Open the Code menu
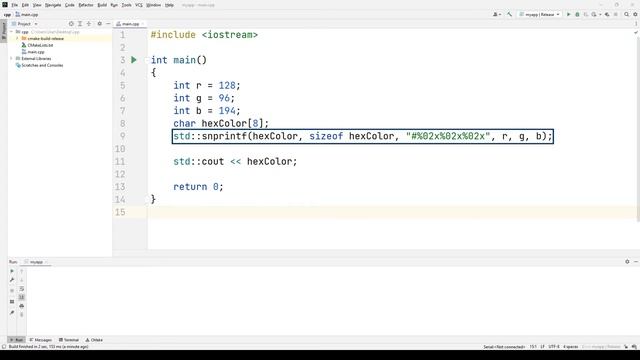The height and width of the screenshot is (360, 640). [x=70, y=5]
